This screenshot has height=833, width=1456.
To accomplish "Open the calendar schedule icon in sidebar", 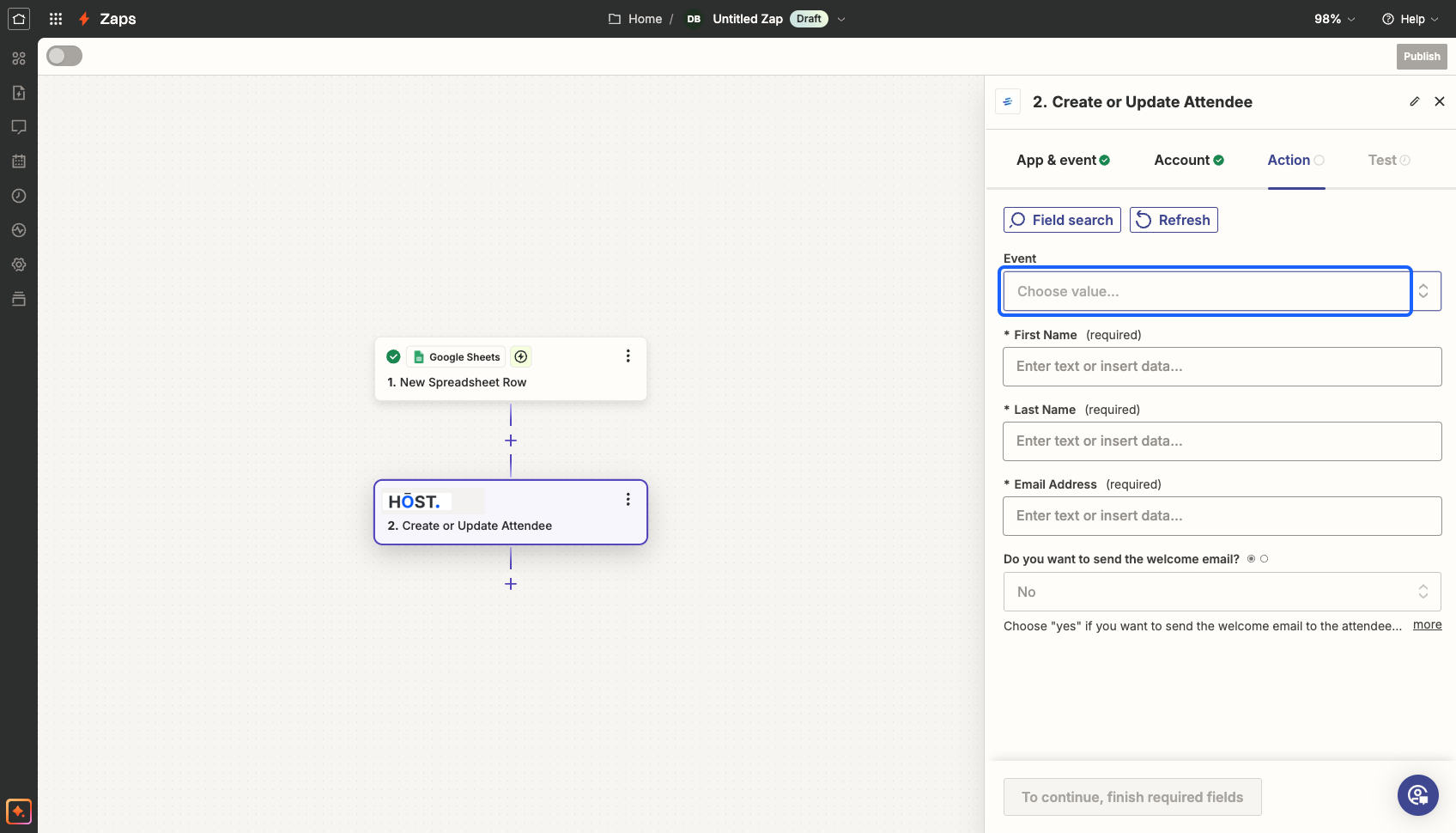I will [19, 161].
